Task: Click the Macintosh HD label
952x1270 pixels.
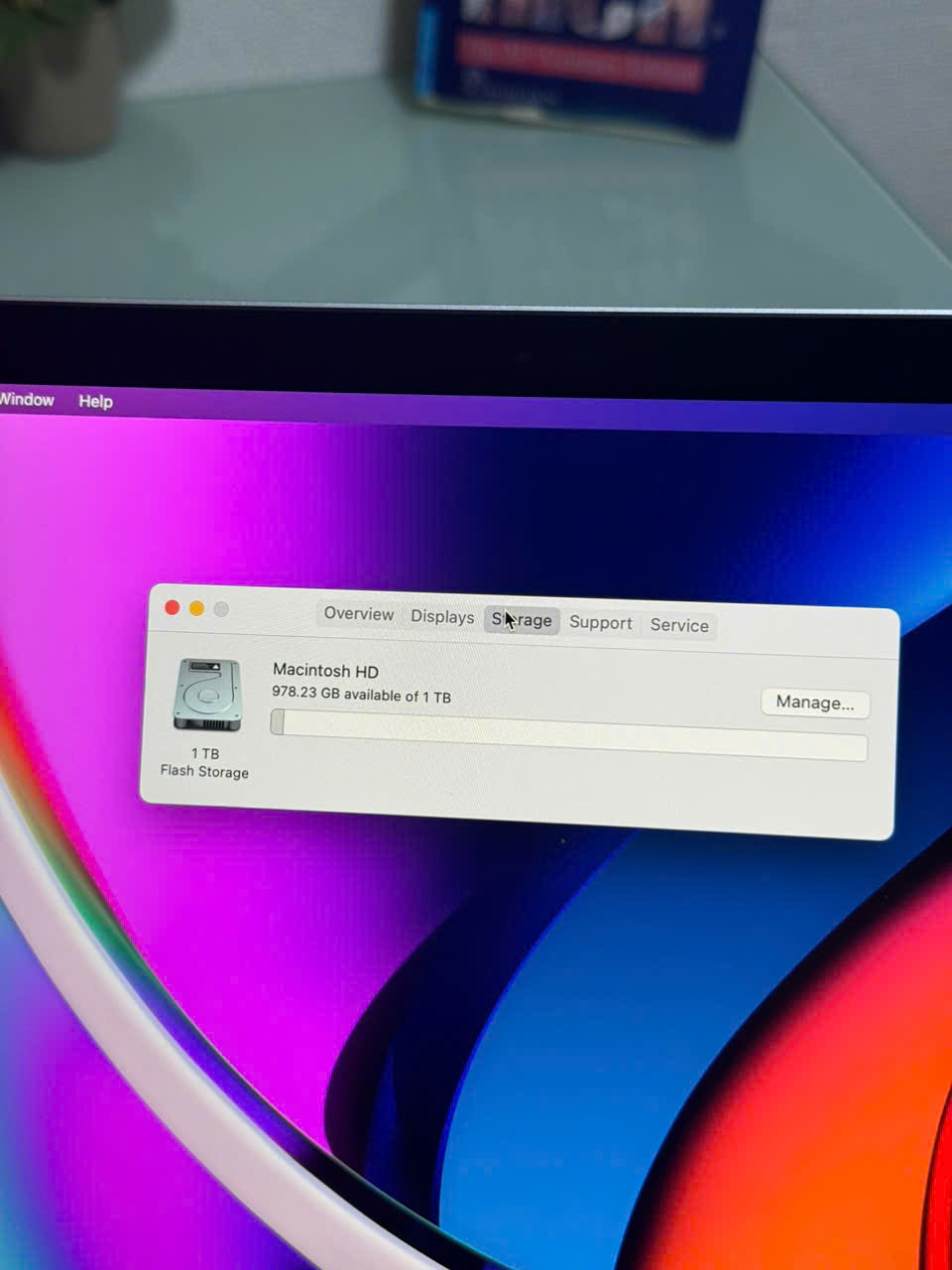Action: (x=325, y=672)
